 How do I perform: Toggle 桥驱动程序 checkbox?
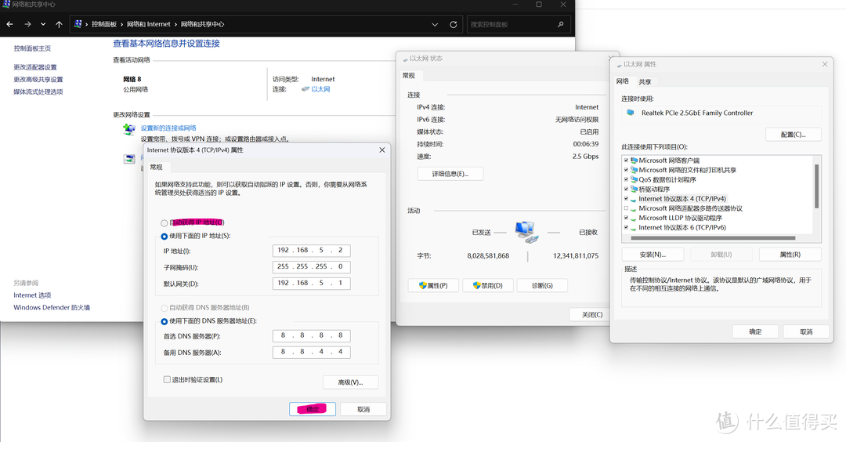coord(626,189)
